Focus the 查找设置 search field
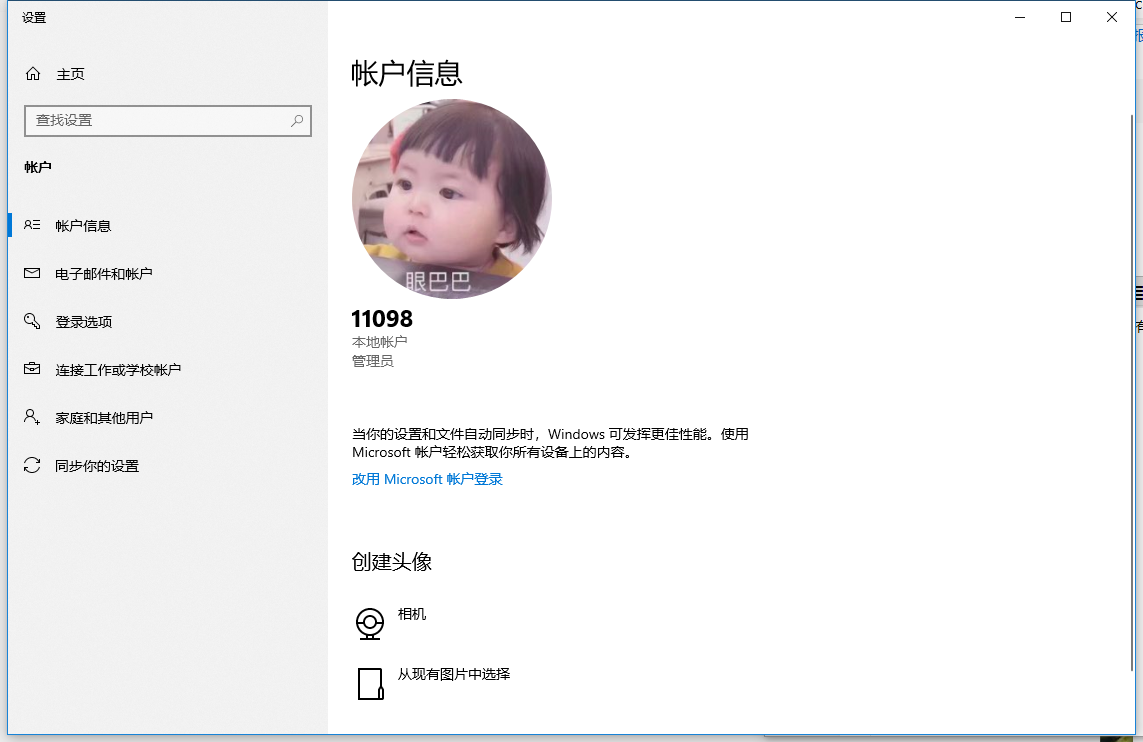1143x742 pixels. (168, 120)
